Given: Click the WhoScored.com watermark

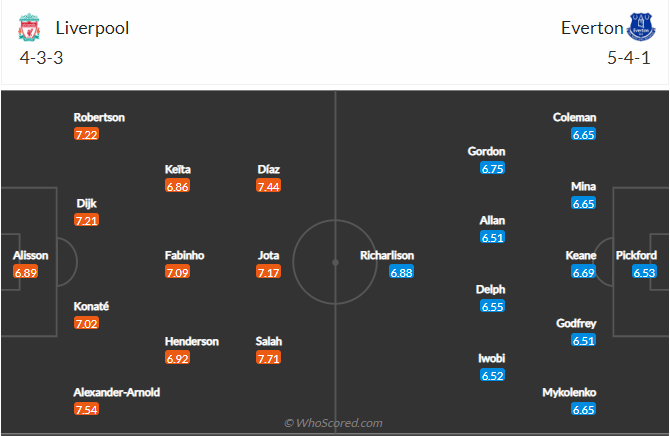Looking at the screenshot, I should pos(334,423).
